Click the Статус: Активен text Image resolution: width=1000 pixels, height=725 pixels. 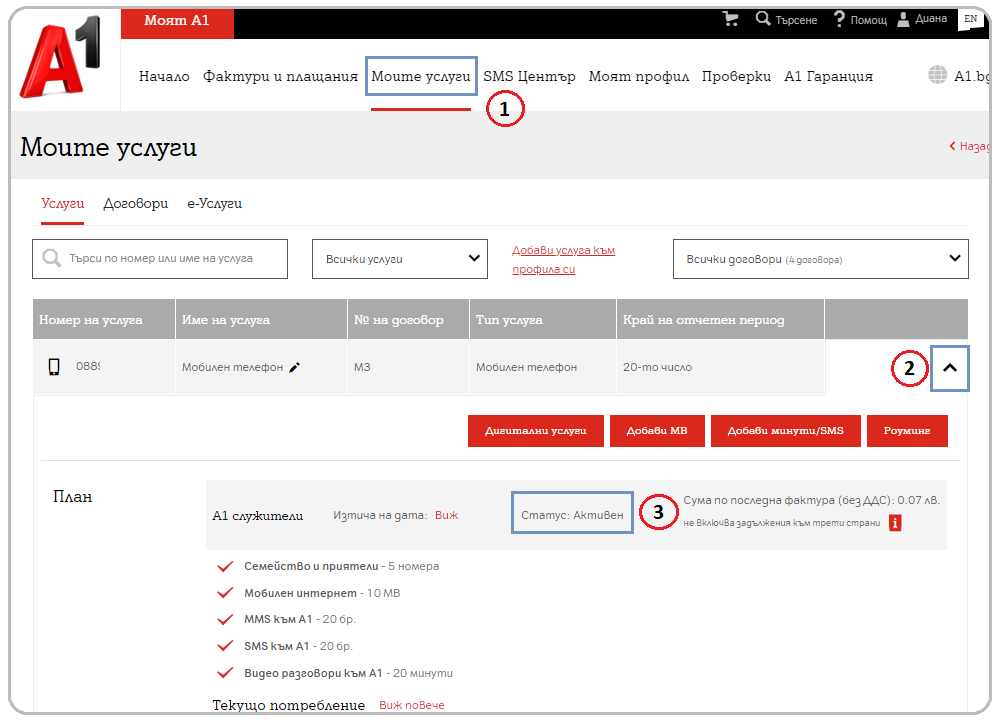(572, 515)
